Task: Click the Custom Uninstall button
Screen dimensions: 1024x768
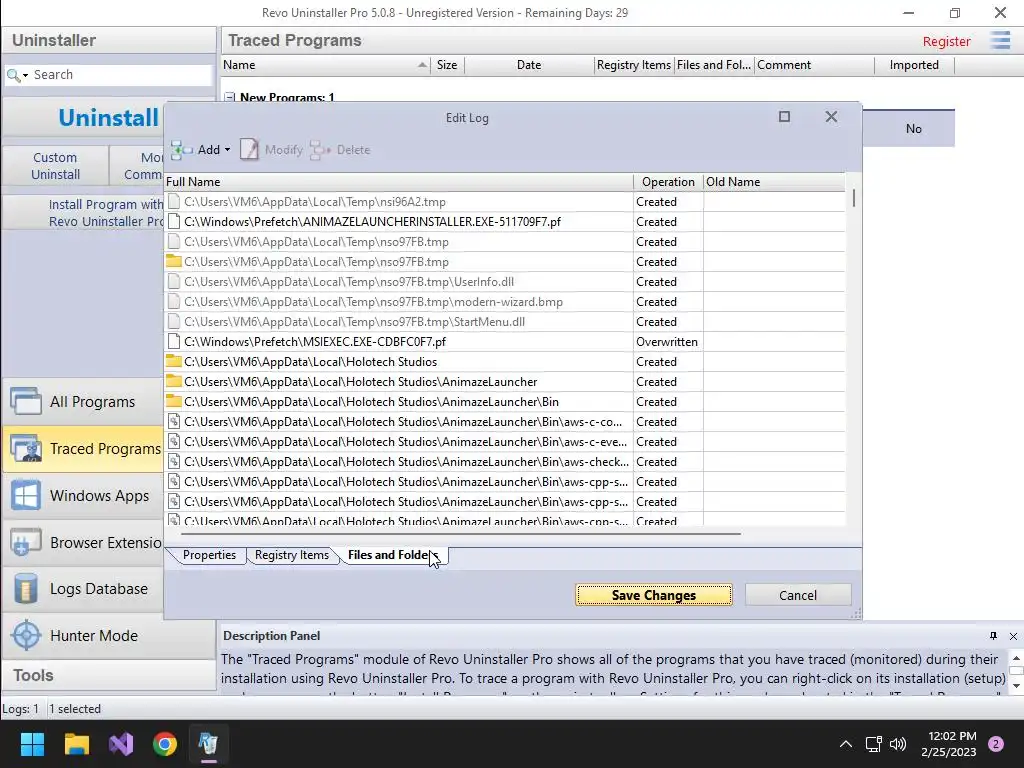Action: 56,166
